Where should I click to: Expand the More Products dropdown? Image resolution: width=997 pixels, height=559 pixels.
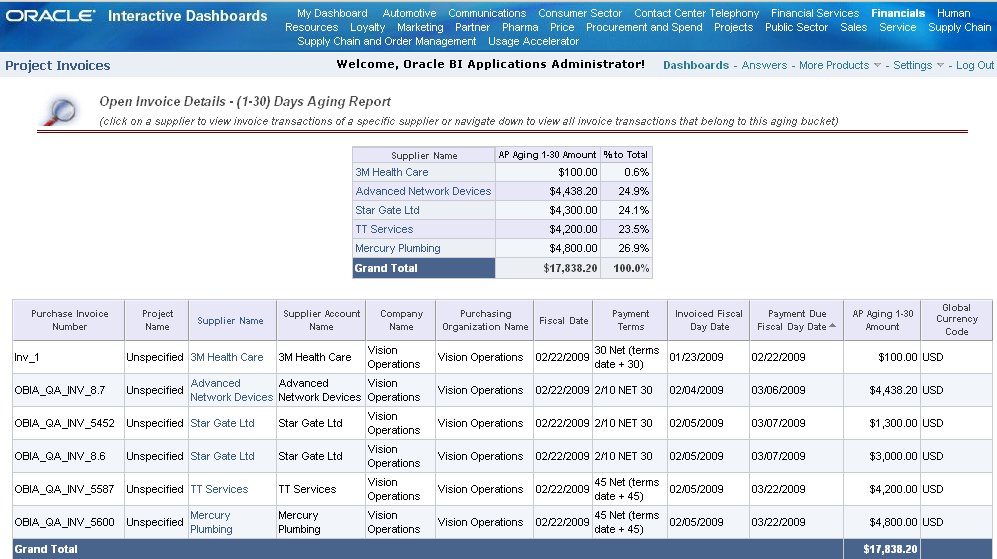click(877, 66)
